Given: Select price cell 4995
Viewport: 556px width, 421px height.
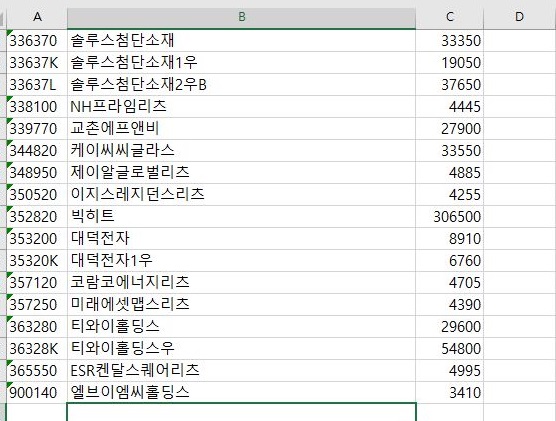Looking at the screenshot, I should coord(450,371).
